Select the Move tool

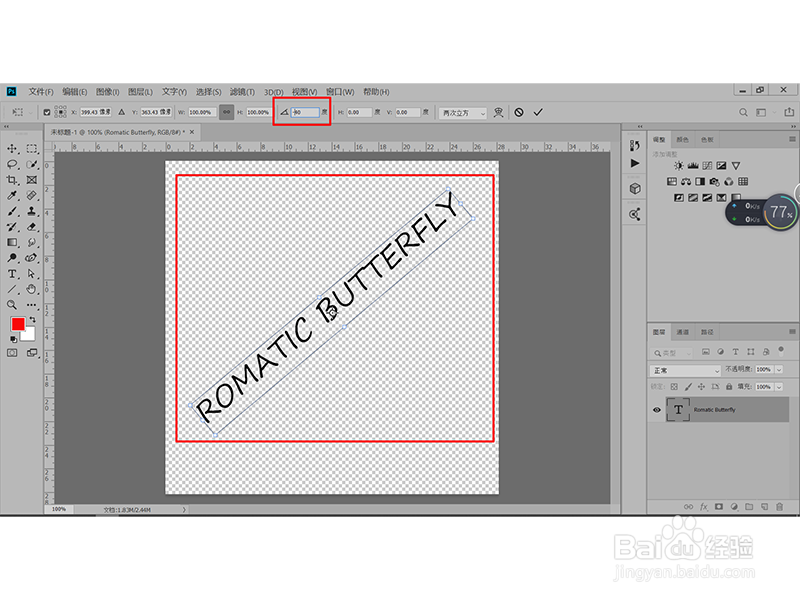(12, 149)
